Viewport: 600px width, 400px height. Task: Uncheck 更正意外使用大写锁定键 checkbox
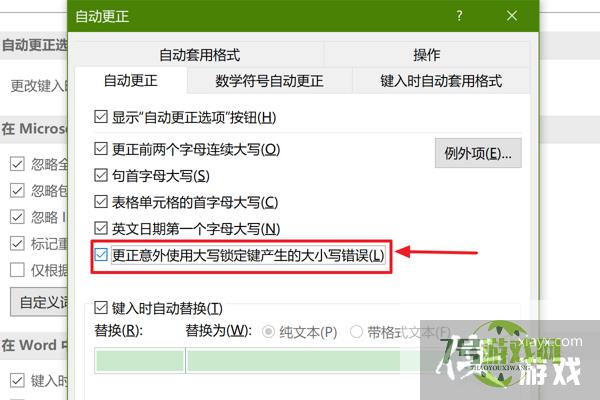pyautogui.click(x=101, y=254)
